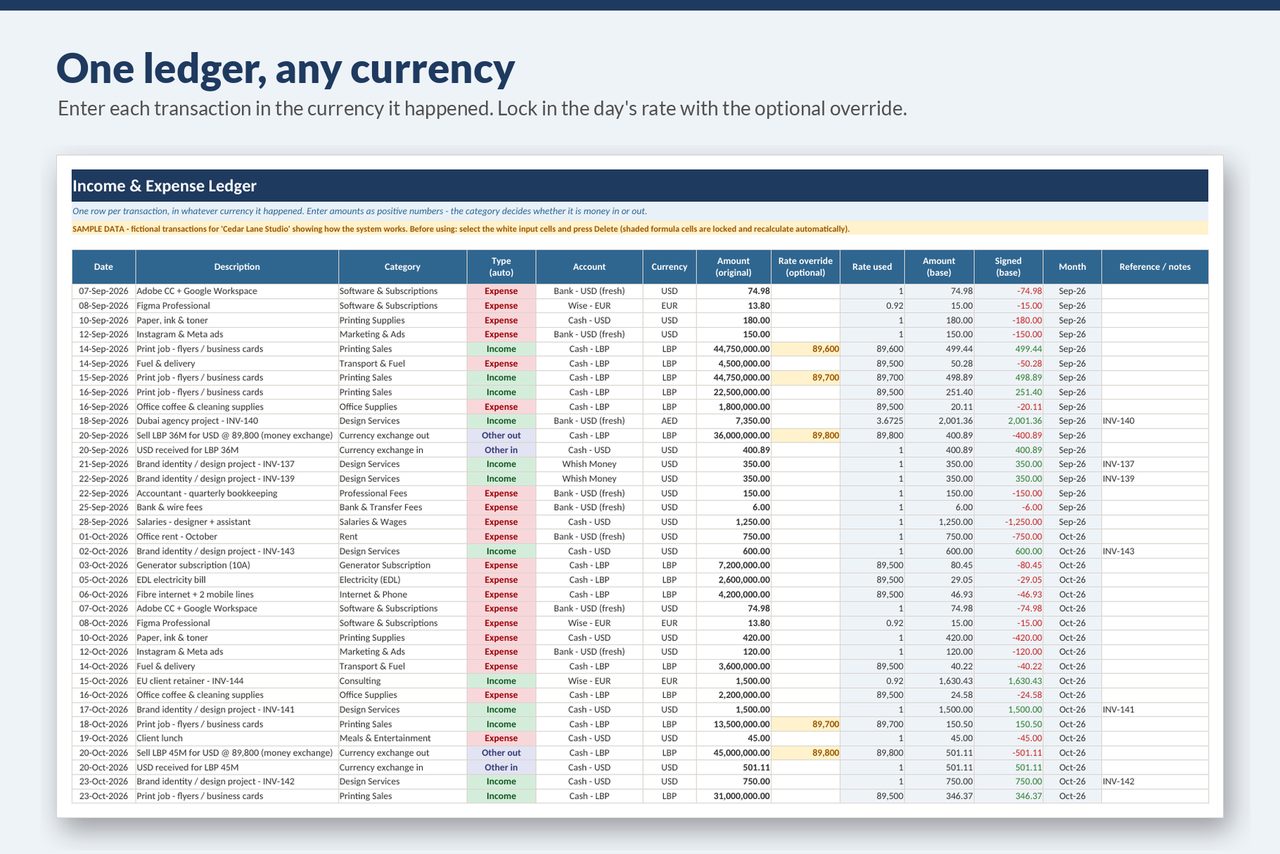Viewport: 1280px width, 854px height.
Task: Click 'Other in' type in USD received for LBP 36M row
Action: coord(501,450)
